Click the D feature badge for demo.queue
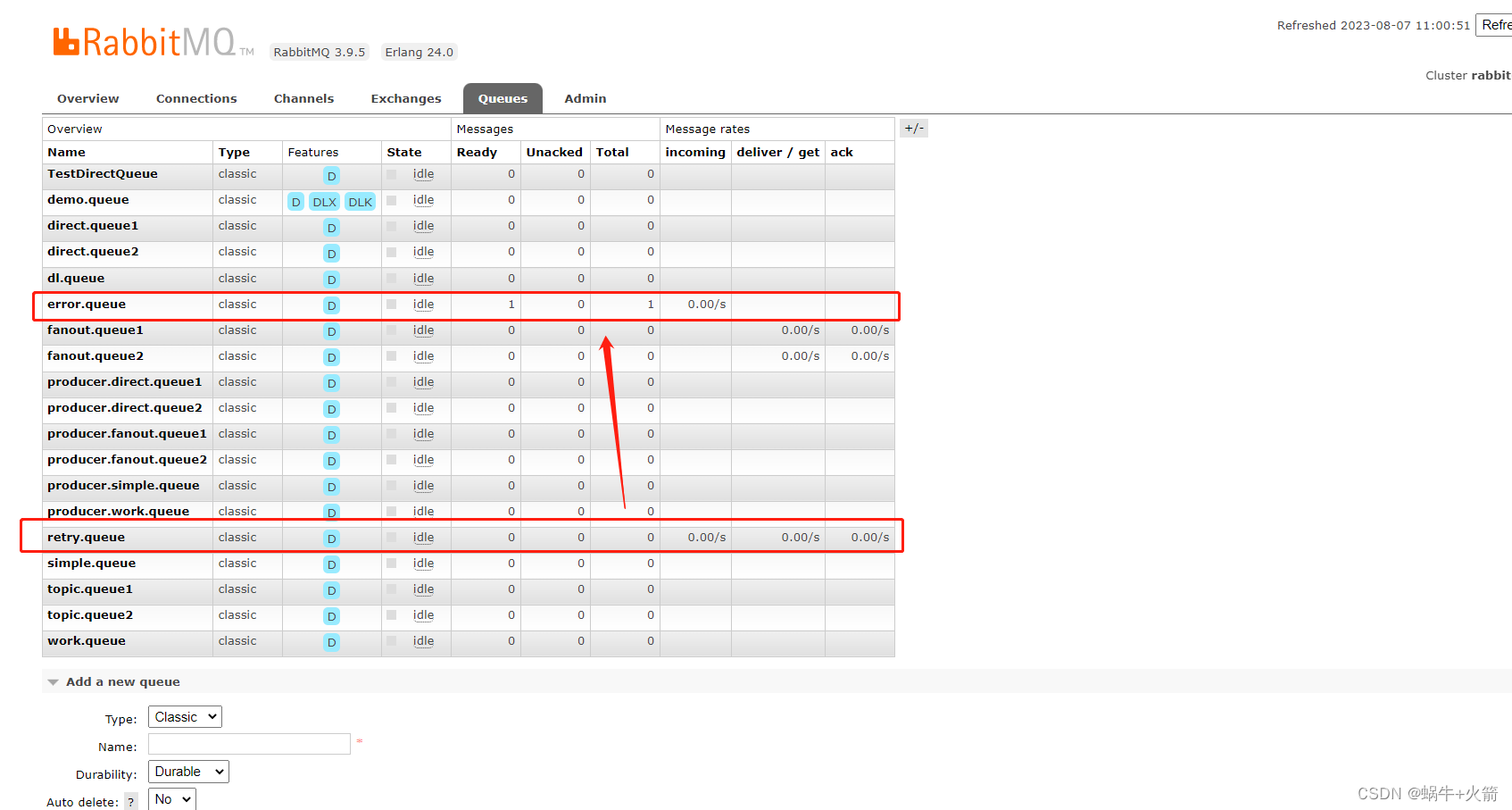1512x810 pixels. click(295, 202)
